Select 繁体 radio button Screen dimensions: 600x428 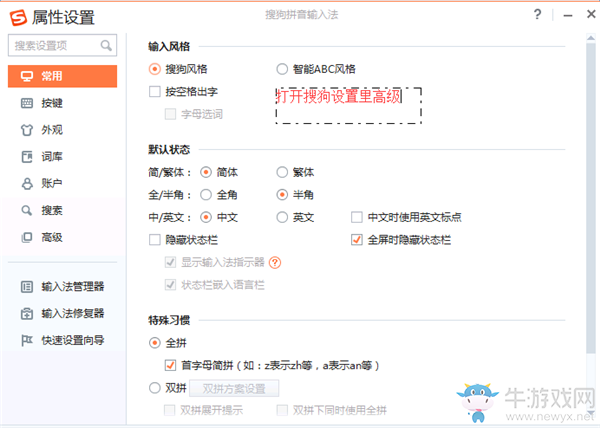pos(282,172)
